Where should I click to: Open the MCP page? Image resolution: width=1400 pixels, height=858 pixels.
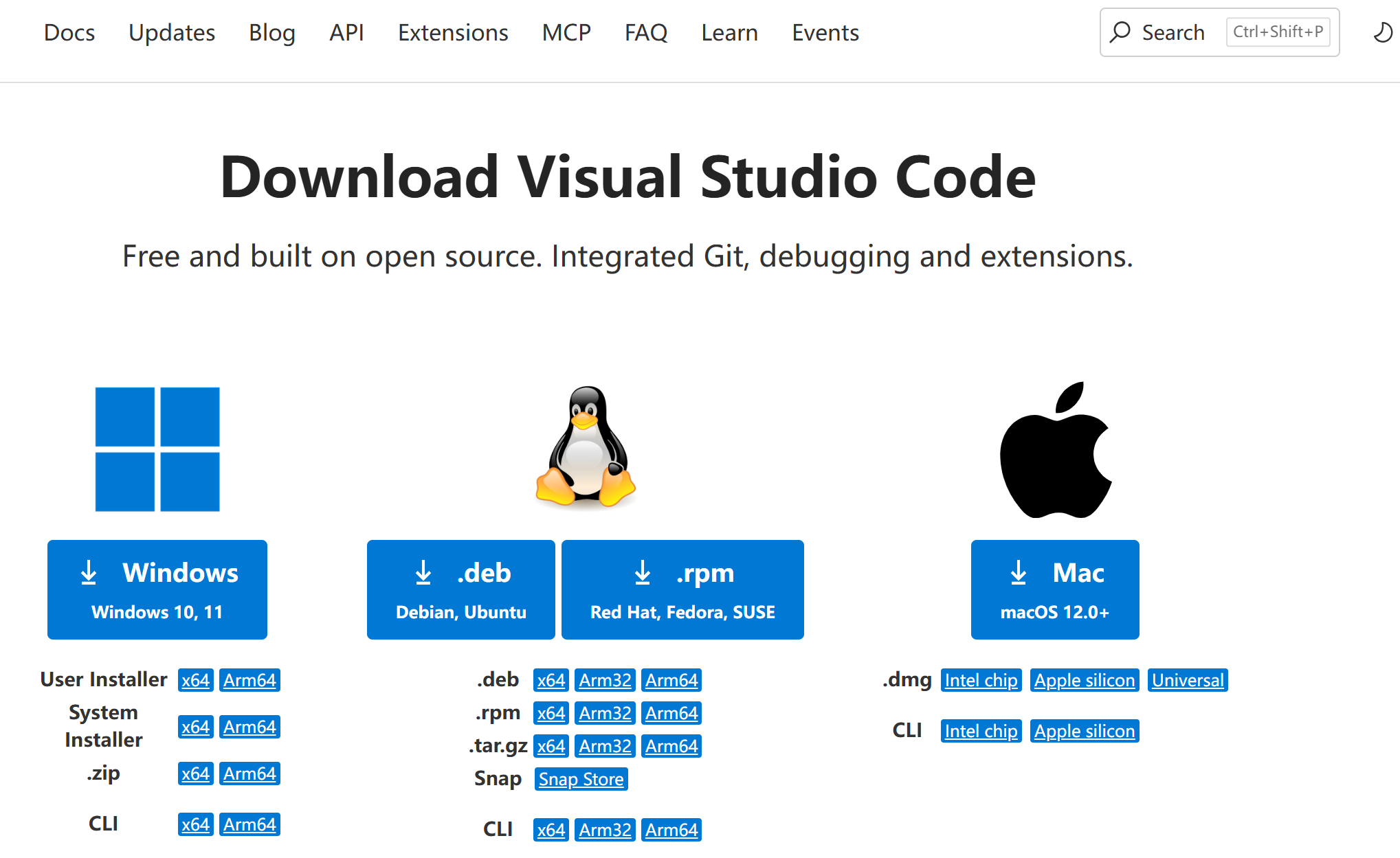tap(566, 32)
